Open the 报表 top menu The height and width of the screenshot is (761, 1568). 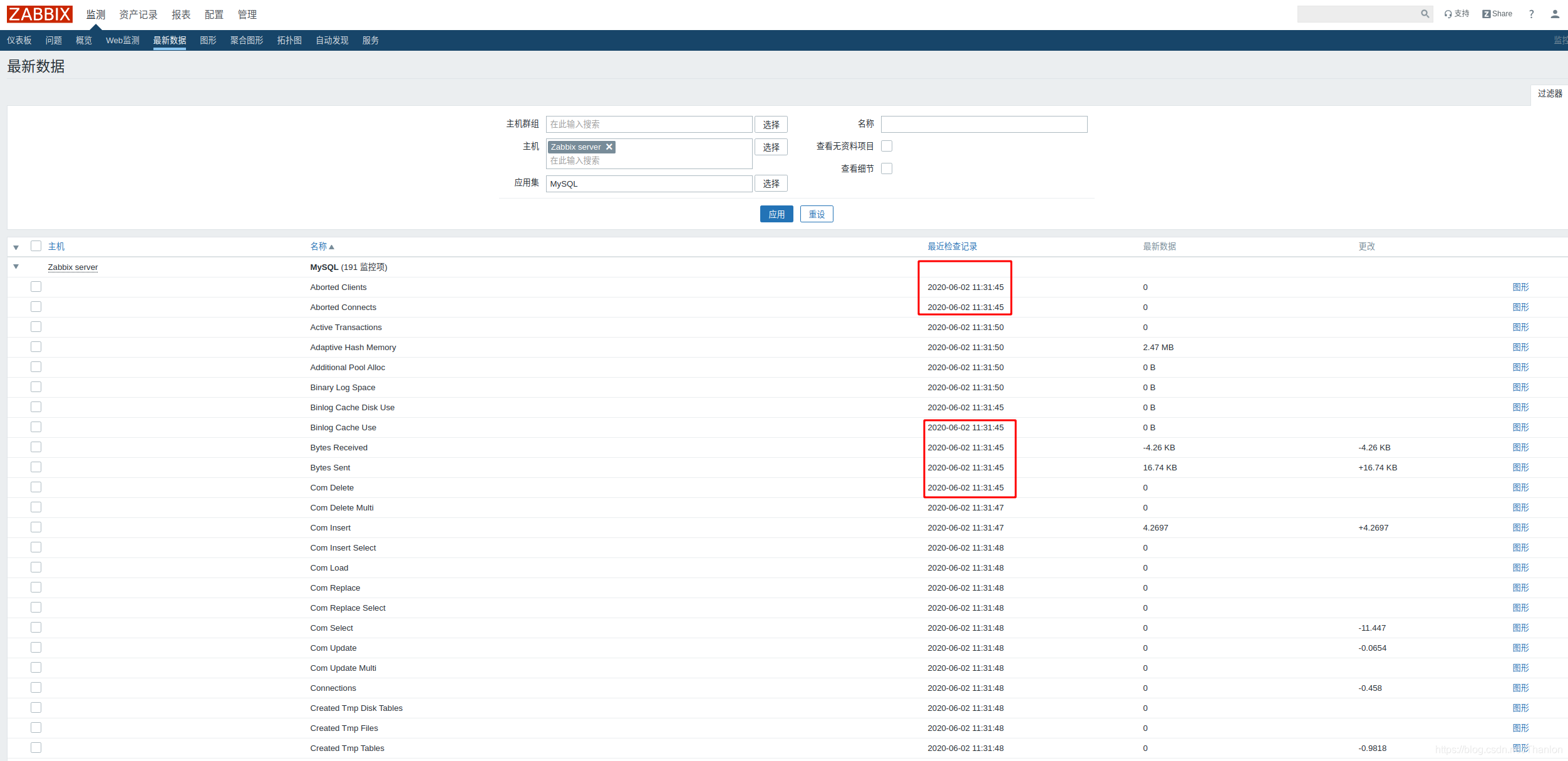click(x=181, y=14)
